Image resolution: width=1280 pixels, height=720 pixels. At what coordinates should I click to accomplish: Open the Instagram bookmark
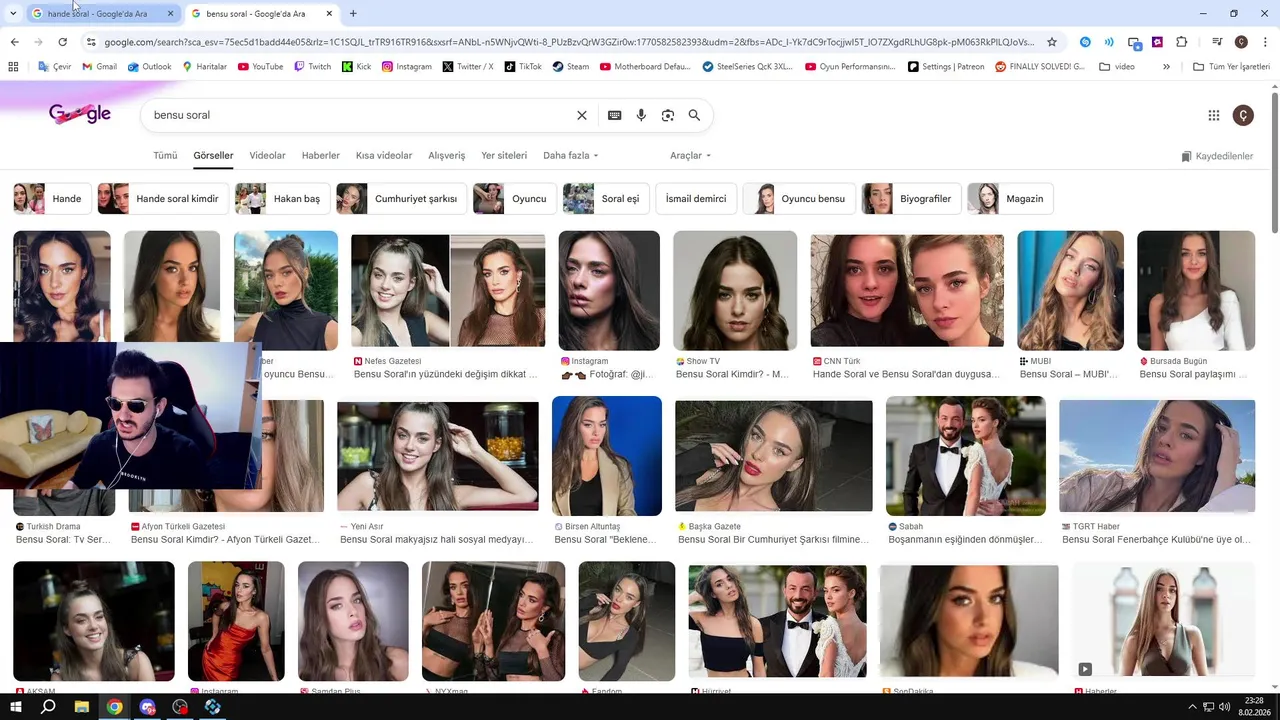tap(407, 67)
